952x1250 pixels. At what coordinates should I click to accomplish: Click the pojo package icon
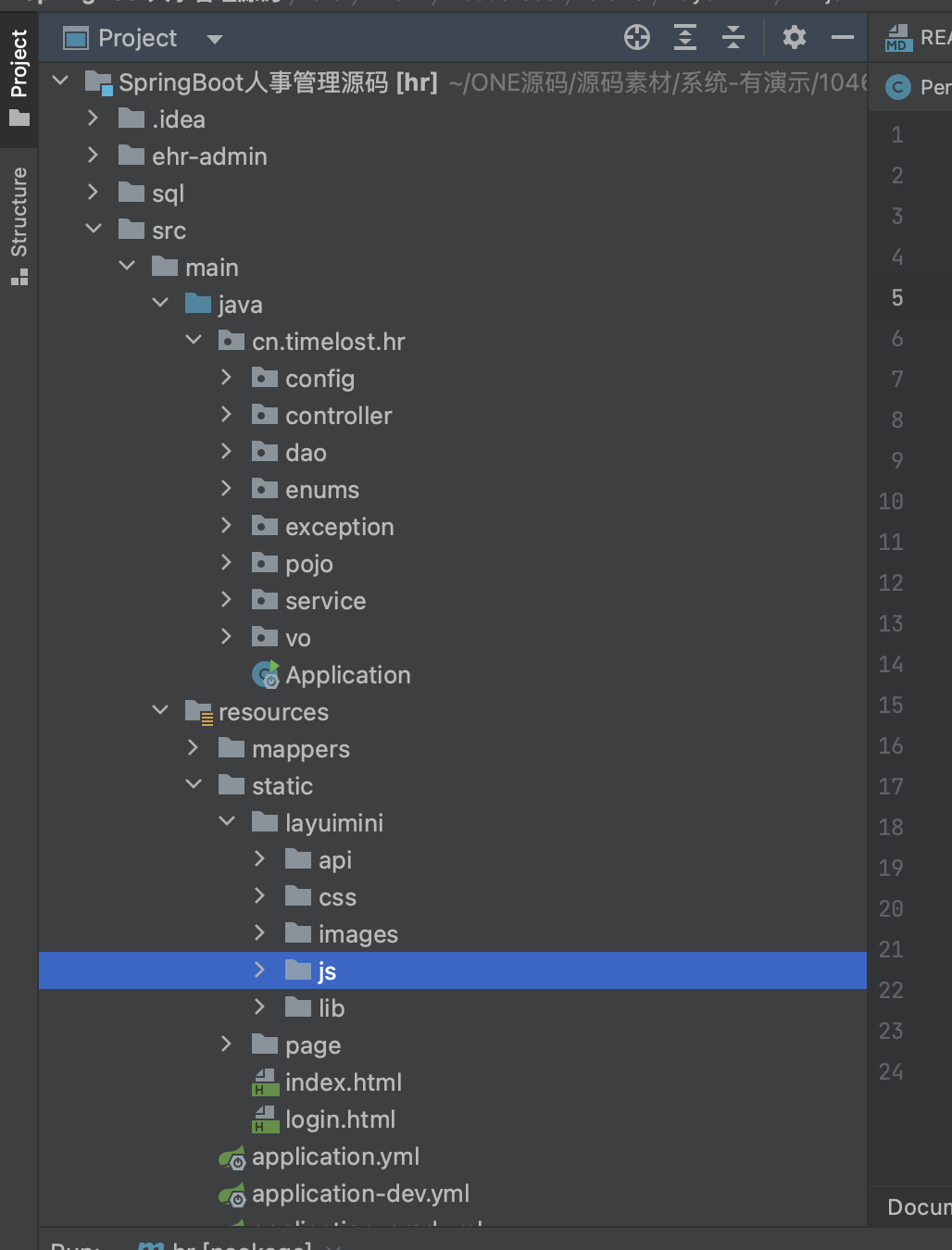(x=265, y=563)
